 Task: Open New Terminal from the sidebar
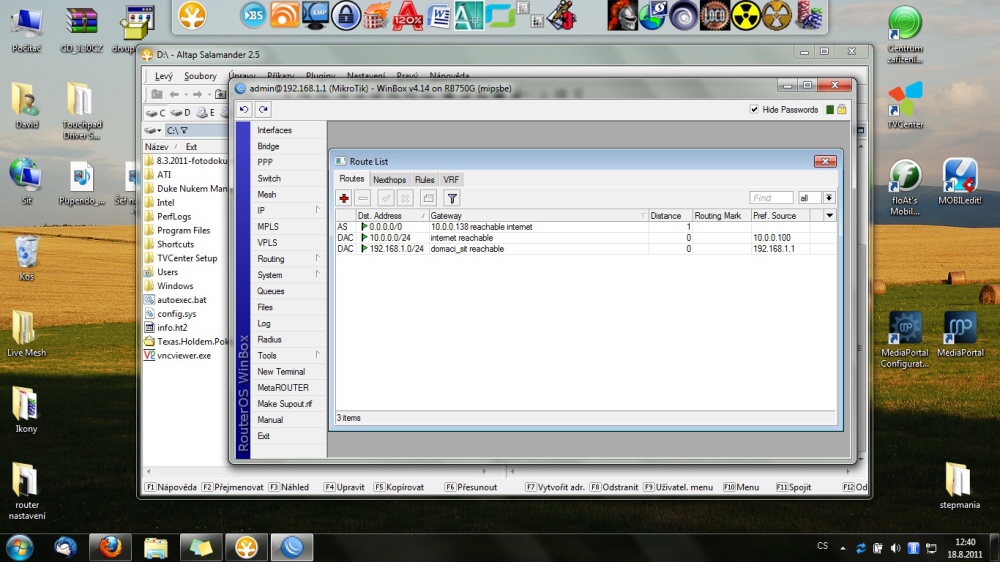tap(281, 371)
